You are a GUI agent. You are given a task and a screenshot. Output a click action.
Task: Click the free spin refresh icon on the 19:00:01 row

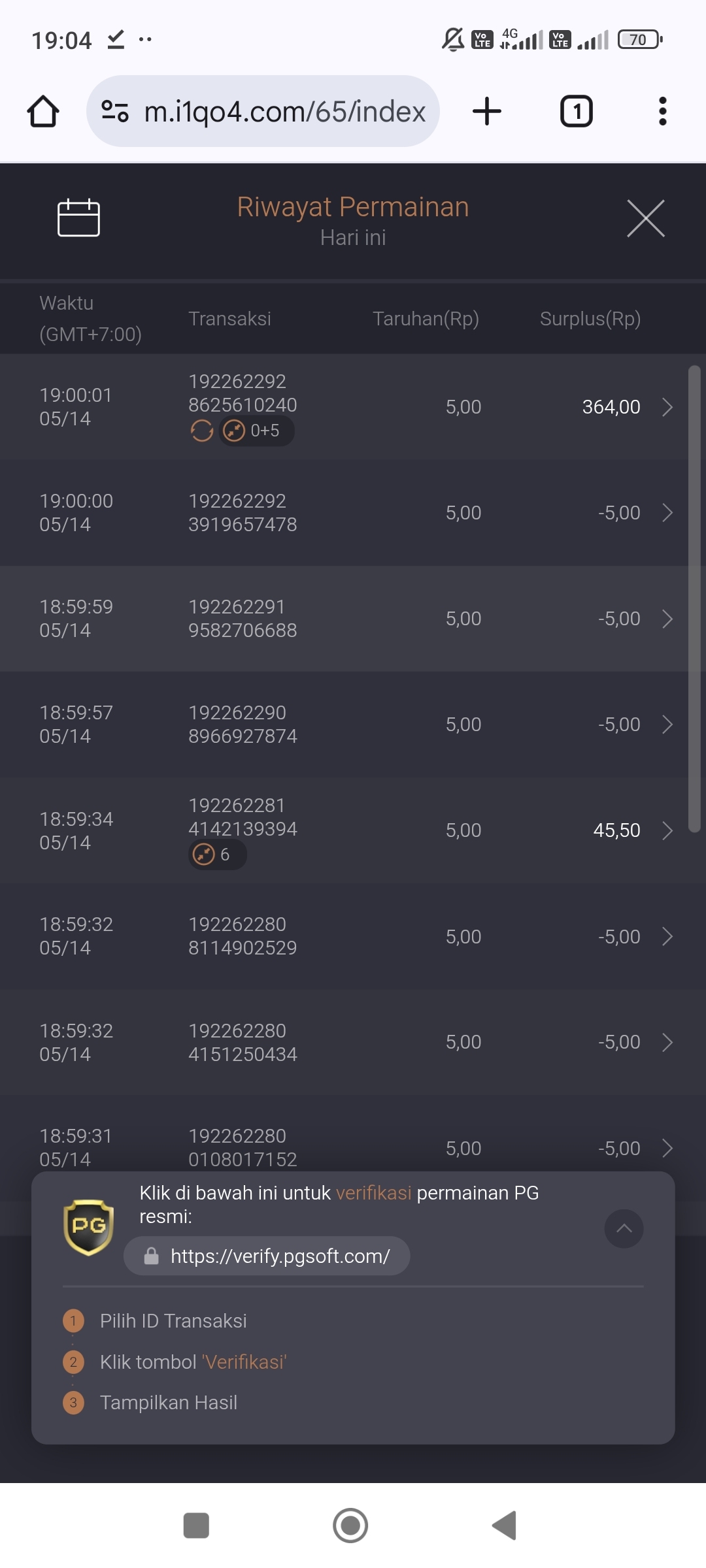pos(202,431)
